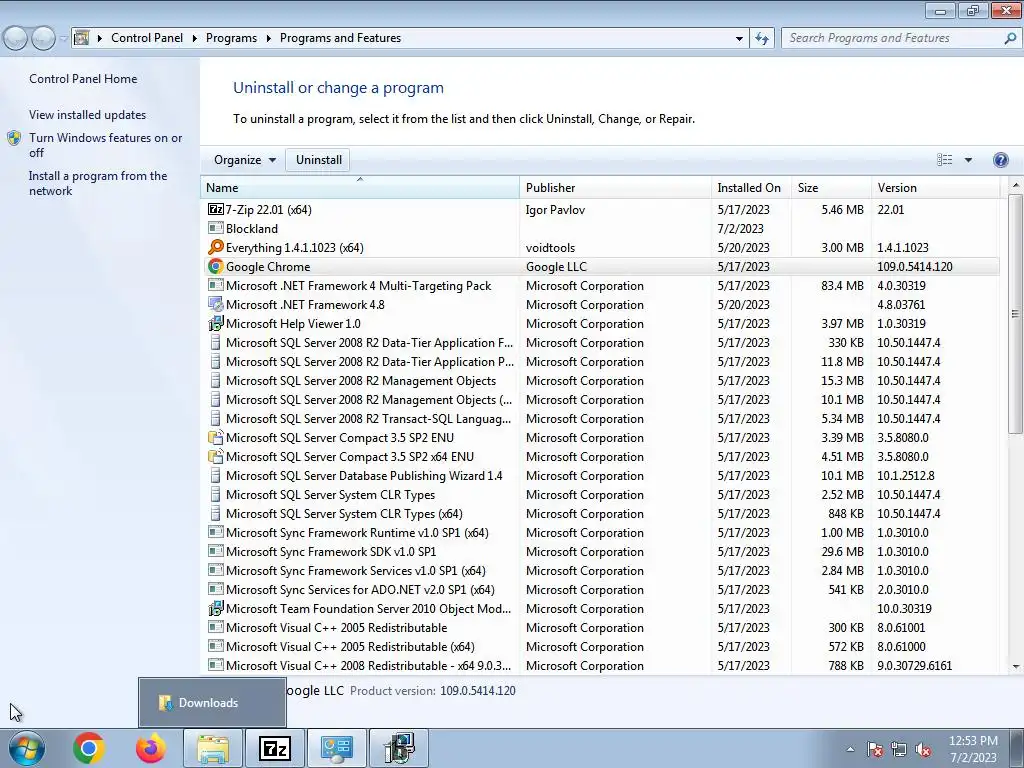Sort the list by the Publisher column
Image resolution: width=1024 pixels, height=768 pixels.
tap(616, 187)
